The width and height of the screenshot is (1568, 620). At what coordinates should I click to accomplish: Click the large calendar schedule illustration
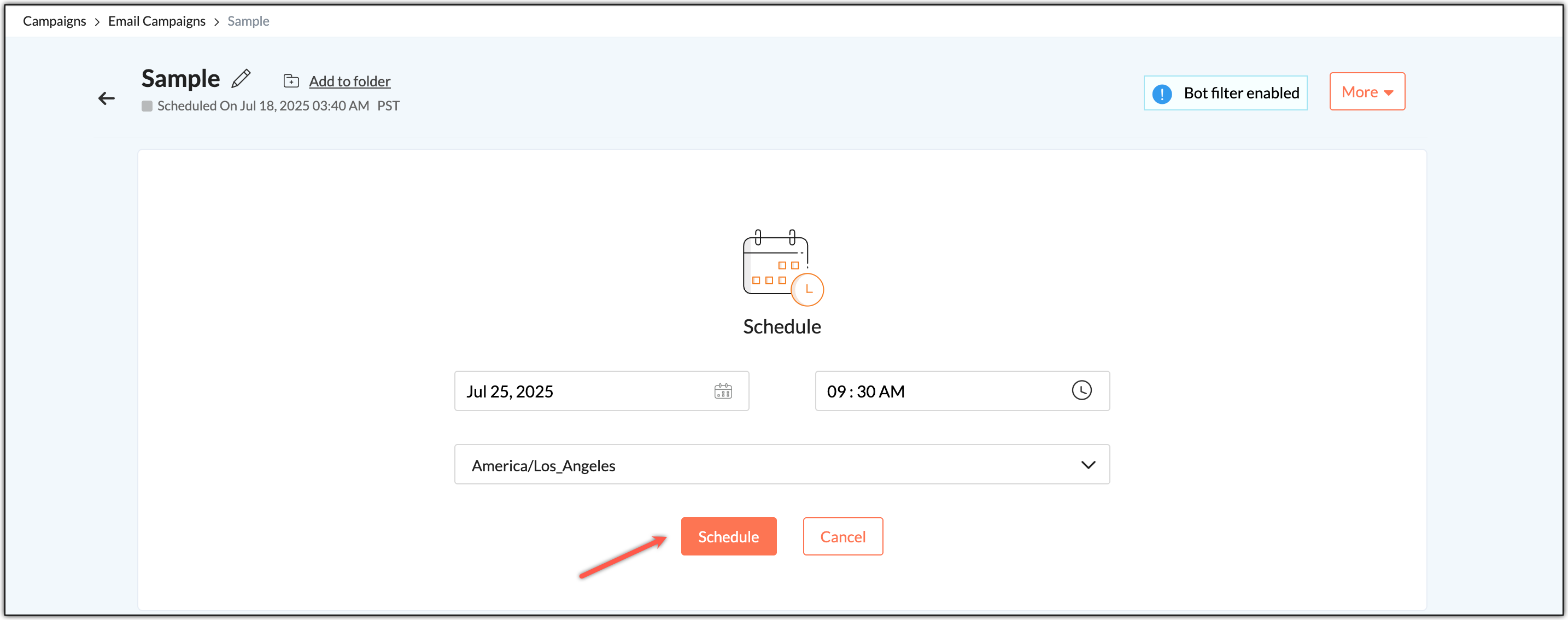782,267
